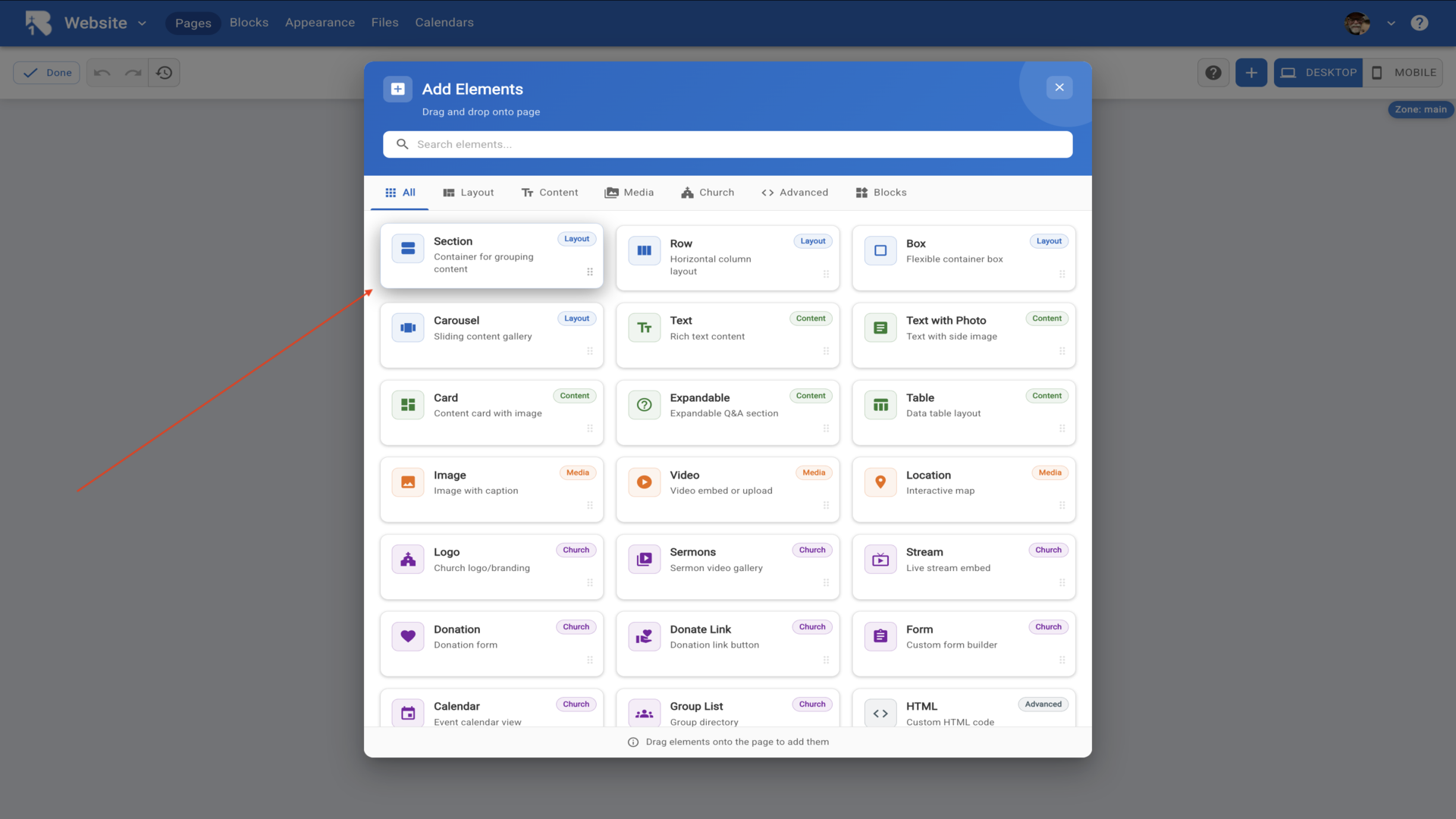The height and width of the screenshot is (819, 1456).
Task: Click the Table element icon
Action: click(x=880, y=405)
